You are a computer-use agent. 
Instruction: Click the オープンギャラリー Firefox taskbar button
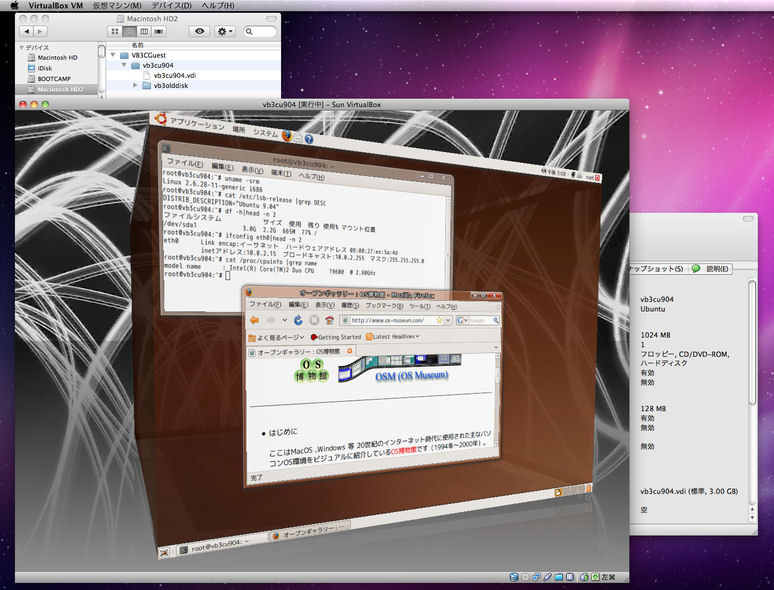pyautogui.click(x=310, y=530)
